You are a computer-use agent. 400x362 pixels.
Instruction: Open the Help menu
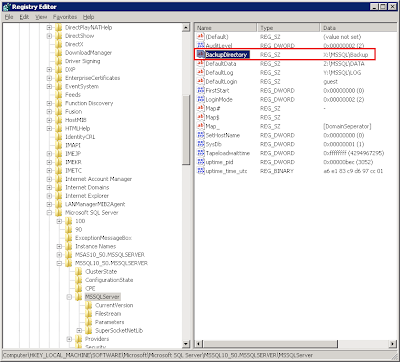tap(88, 17)
